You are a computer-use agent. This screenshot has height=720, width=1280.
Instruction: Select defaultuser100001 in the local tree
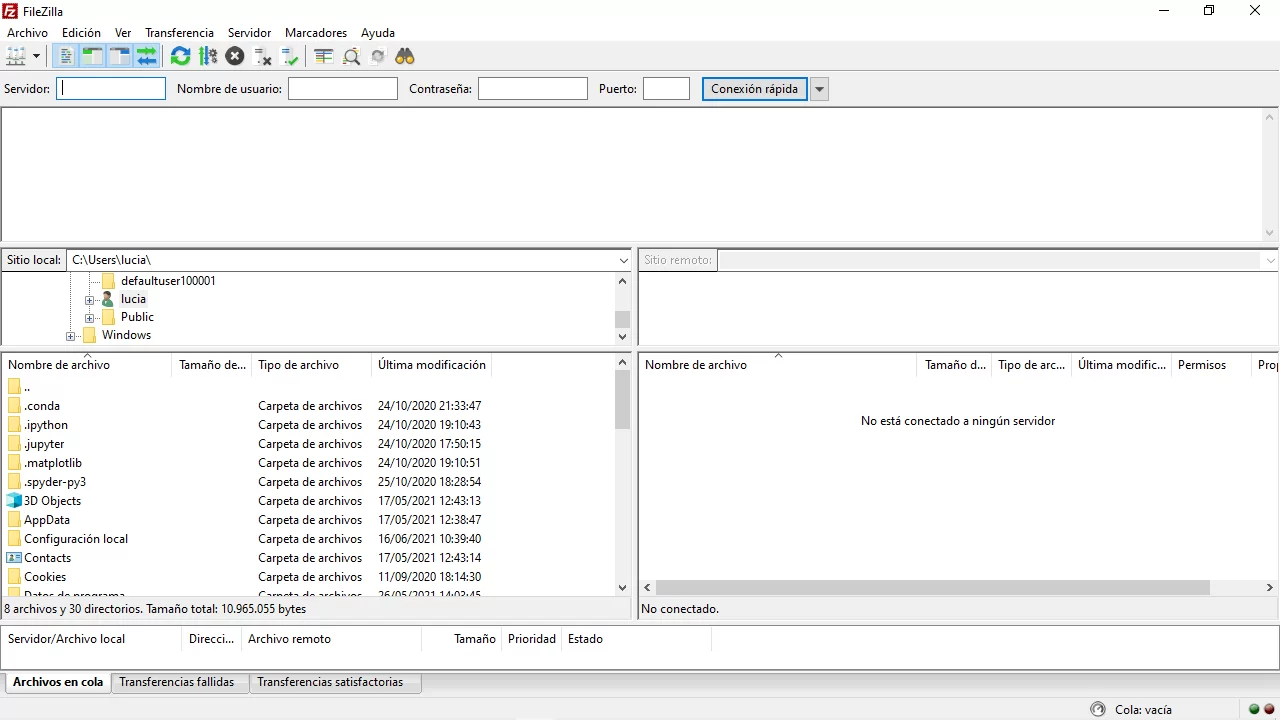168,281
